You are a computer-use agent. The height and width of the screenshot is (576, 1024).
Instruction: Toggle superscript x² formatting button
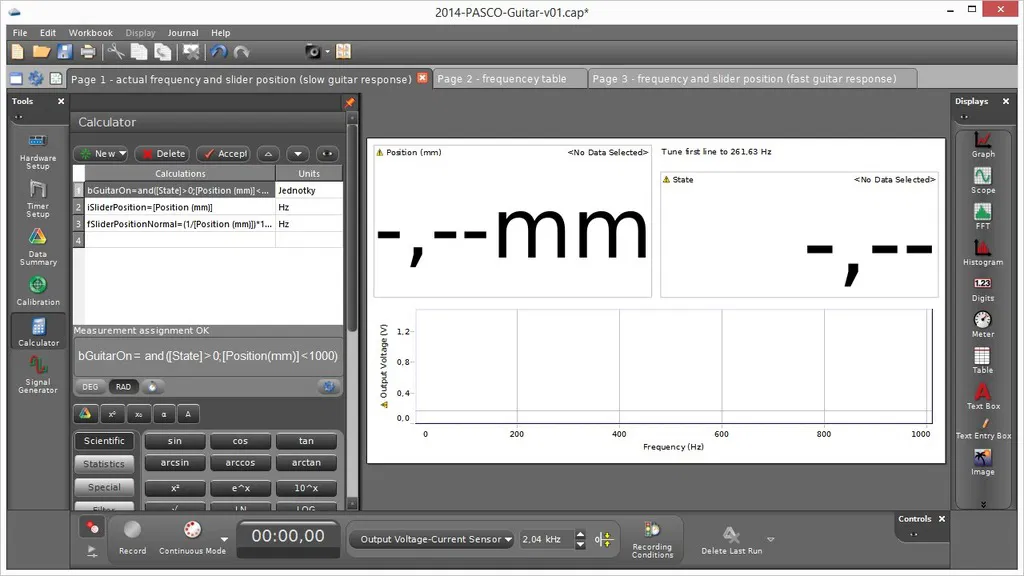[112, 414]
